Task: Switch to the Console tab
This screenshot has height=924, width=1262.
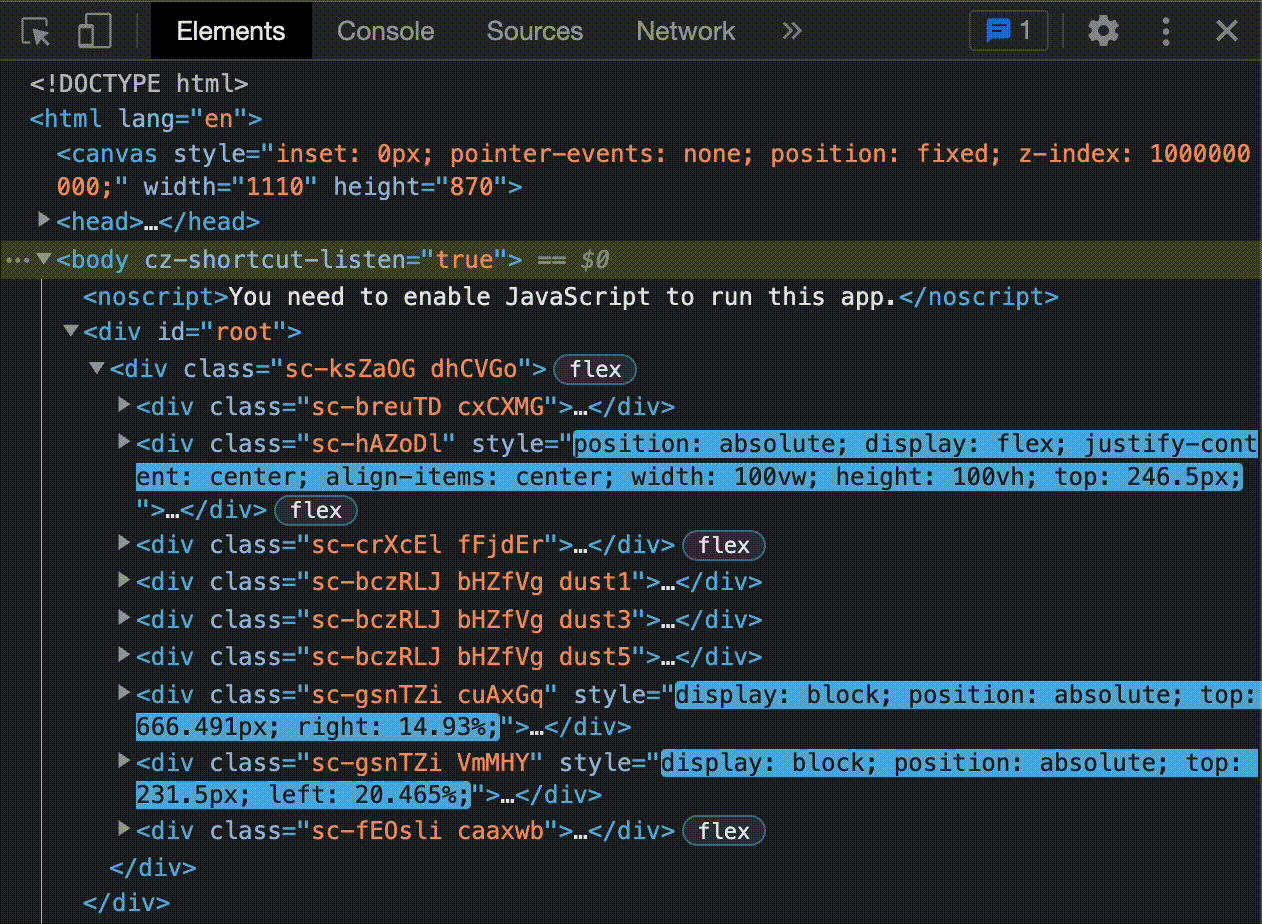Action: pyautogui.click(x=386, y=31)
